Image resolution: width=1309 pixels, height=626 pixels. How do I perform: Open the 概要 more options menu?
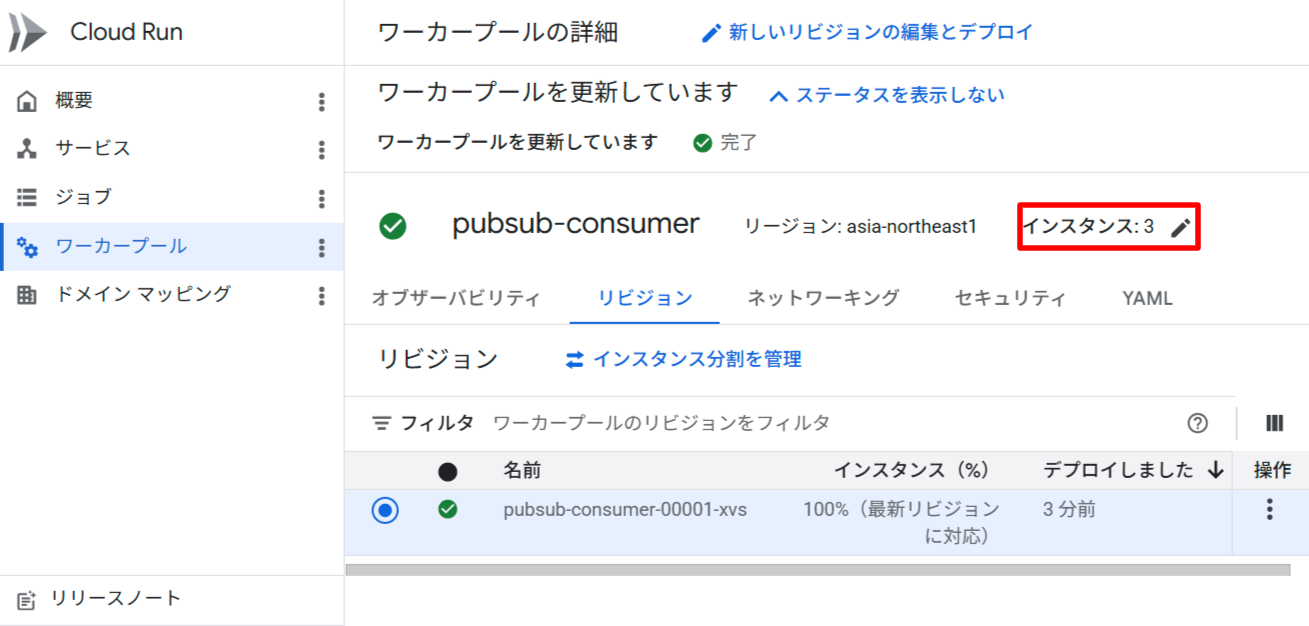pos(321,101)
